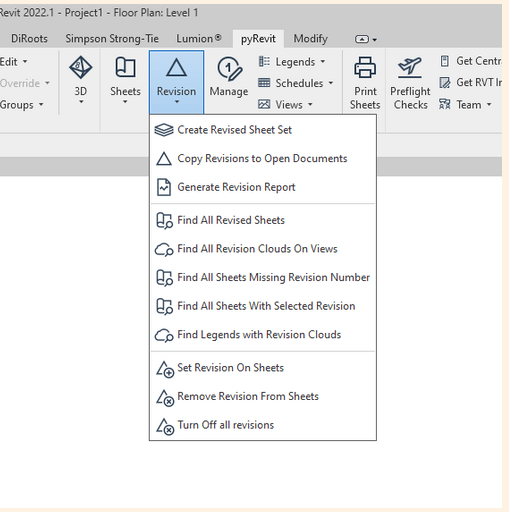509x512 pixels.
Task: Select the pyRevit tab
Action: point(258,39)
